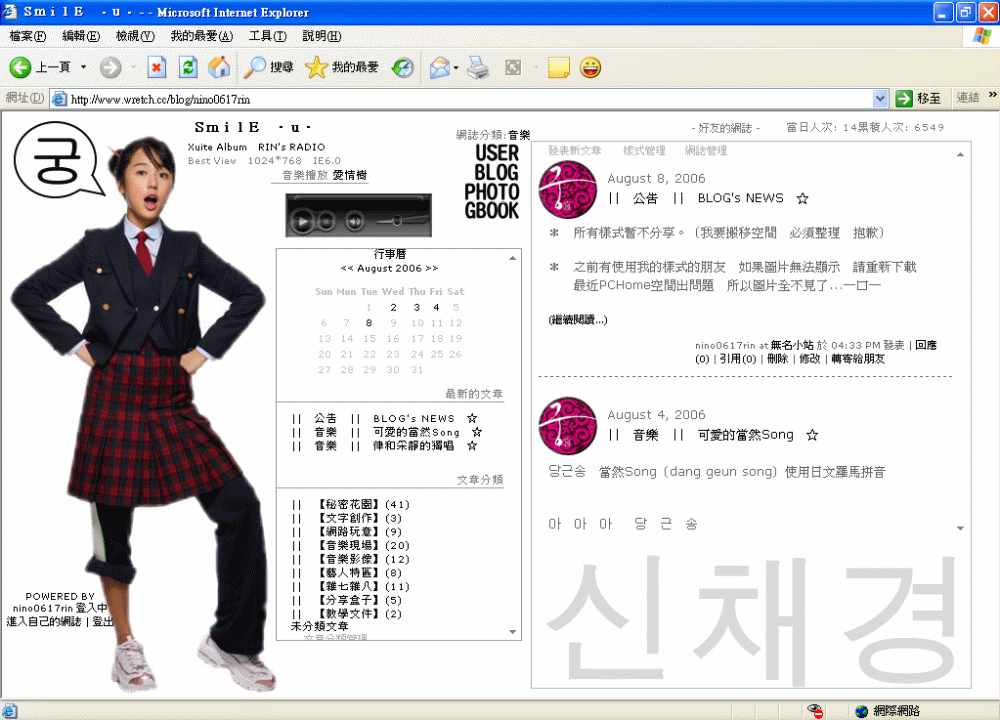Stop page loading with the Stop icon
The height and width of the screenshot is (720, 1000).
[x=157, y=67]
